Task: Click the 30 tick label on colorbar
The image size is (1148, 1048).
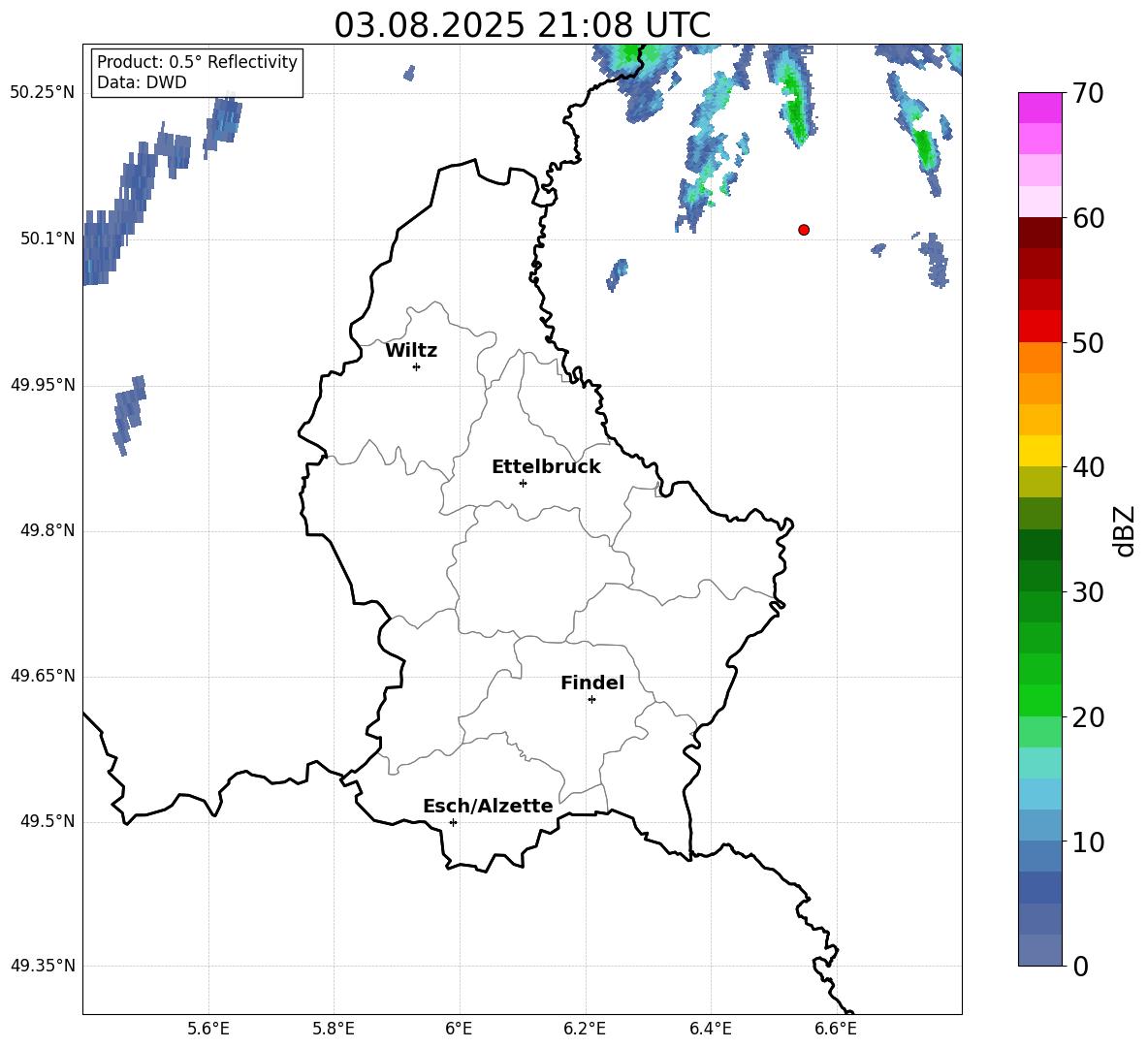Action: coord(1088,592)
